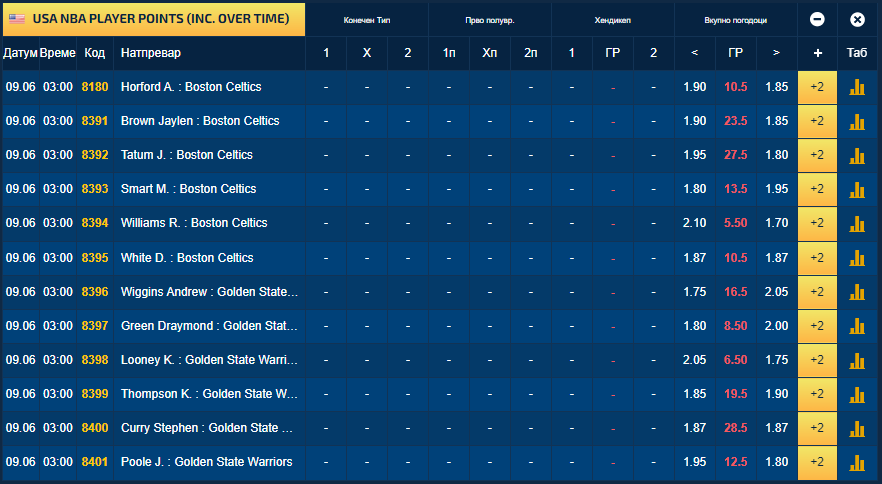
Task: Open stats chart icon for Thompson K.
Action: [857, 394]
